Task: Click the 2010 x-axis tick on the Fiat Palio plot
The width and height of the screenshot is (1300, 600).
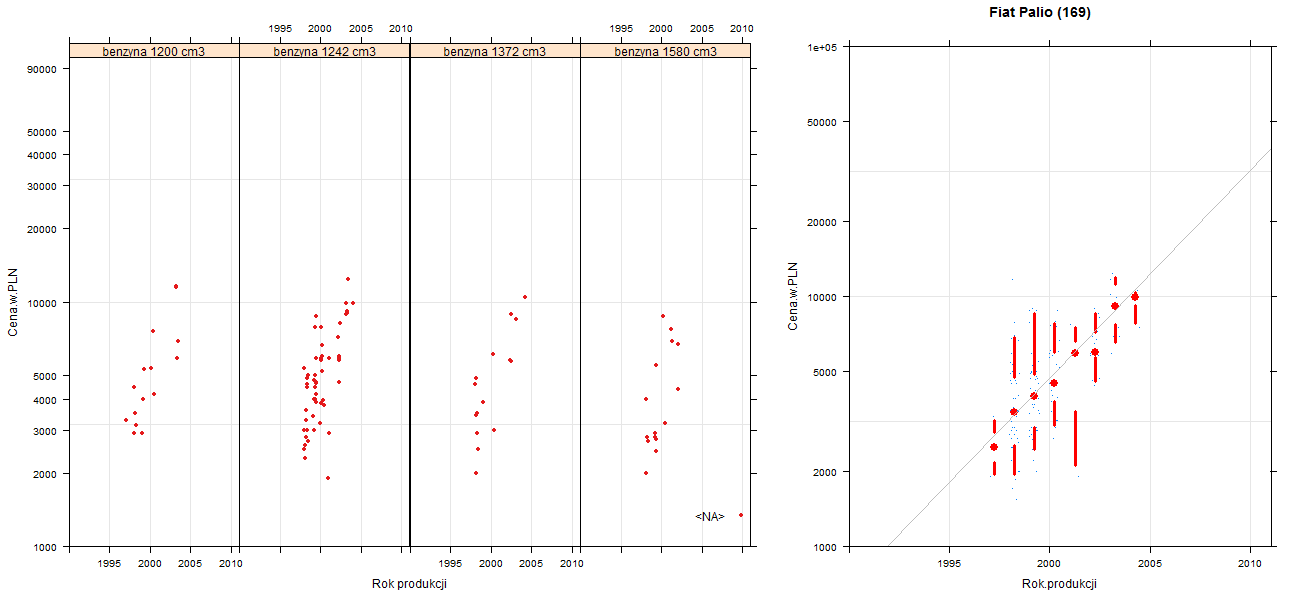Action: click(1251, 565)
